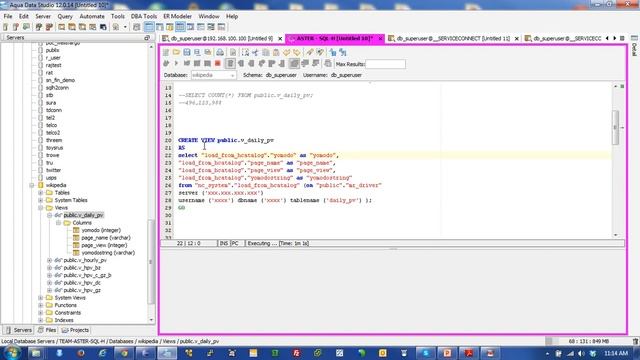
Task: Toggle the highlighted grid view button in execute toolbar
Action: [x=294, y=64]
